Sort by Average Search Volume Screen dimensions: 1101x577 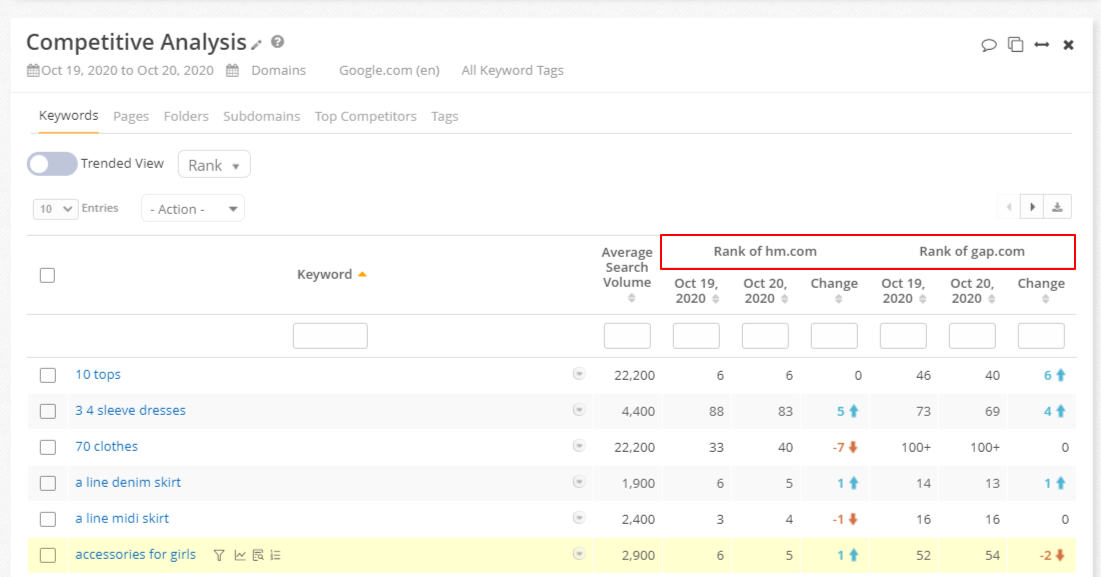coord(631,298)
